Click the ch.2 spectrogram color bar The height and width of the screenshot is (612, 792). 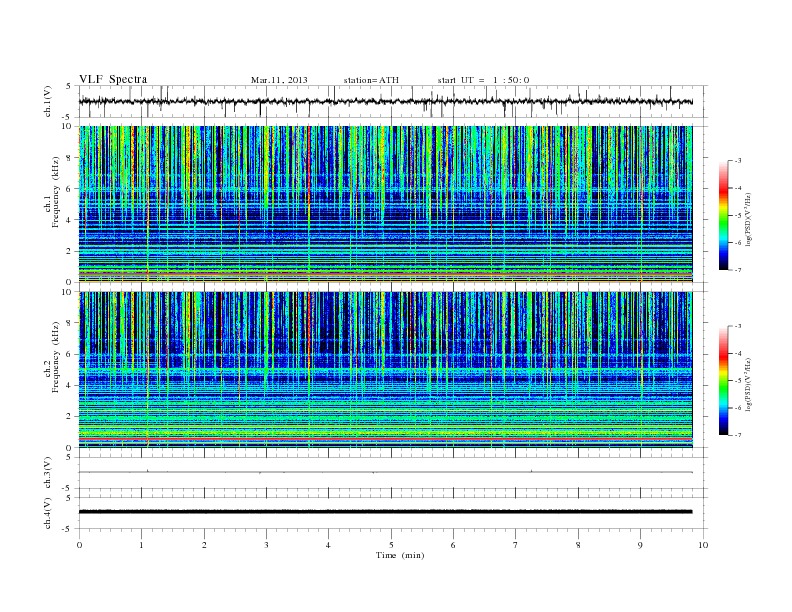pyautogui.click(x=723, y=381)
